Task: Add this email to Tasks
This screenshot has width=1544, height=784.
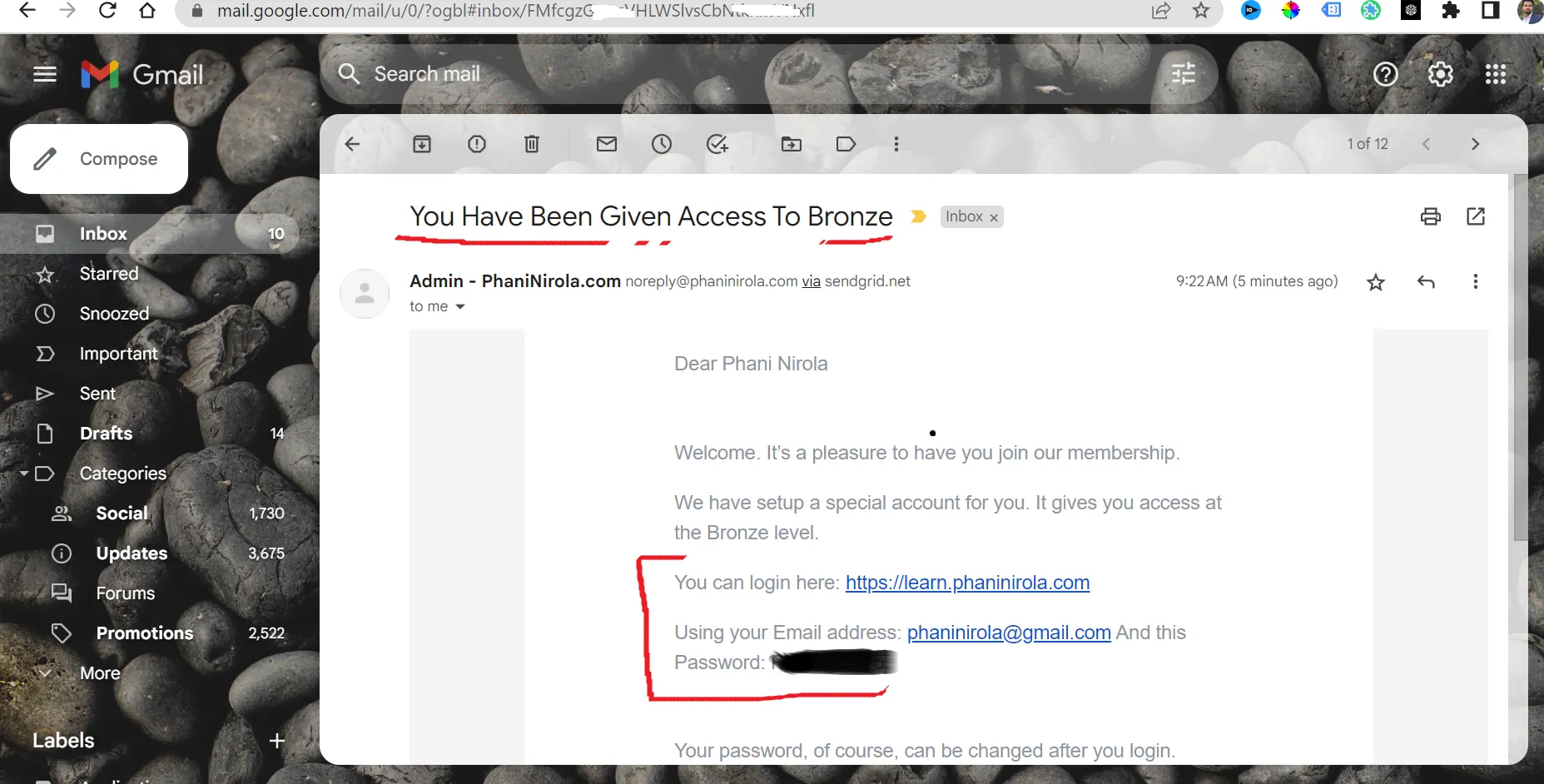Action: tap(717, 144)
